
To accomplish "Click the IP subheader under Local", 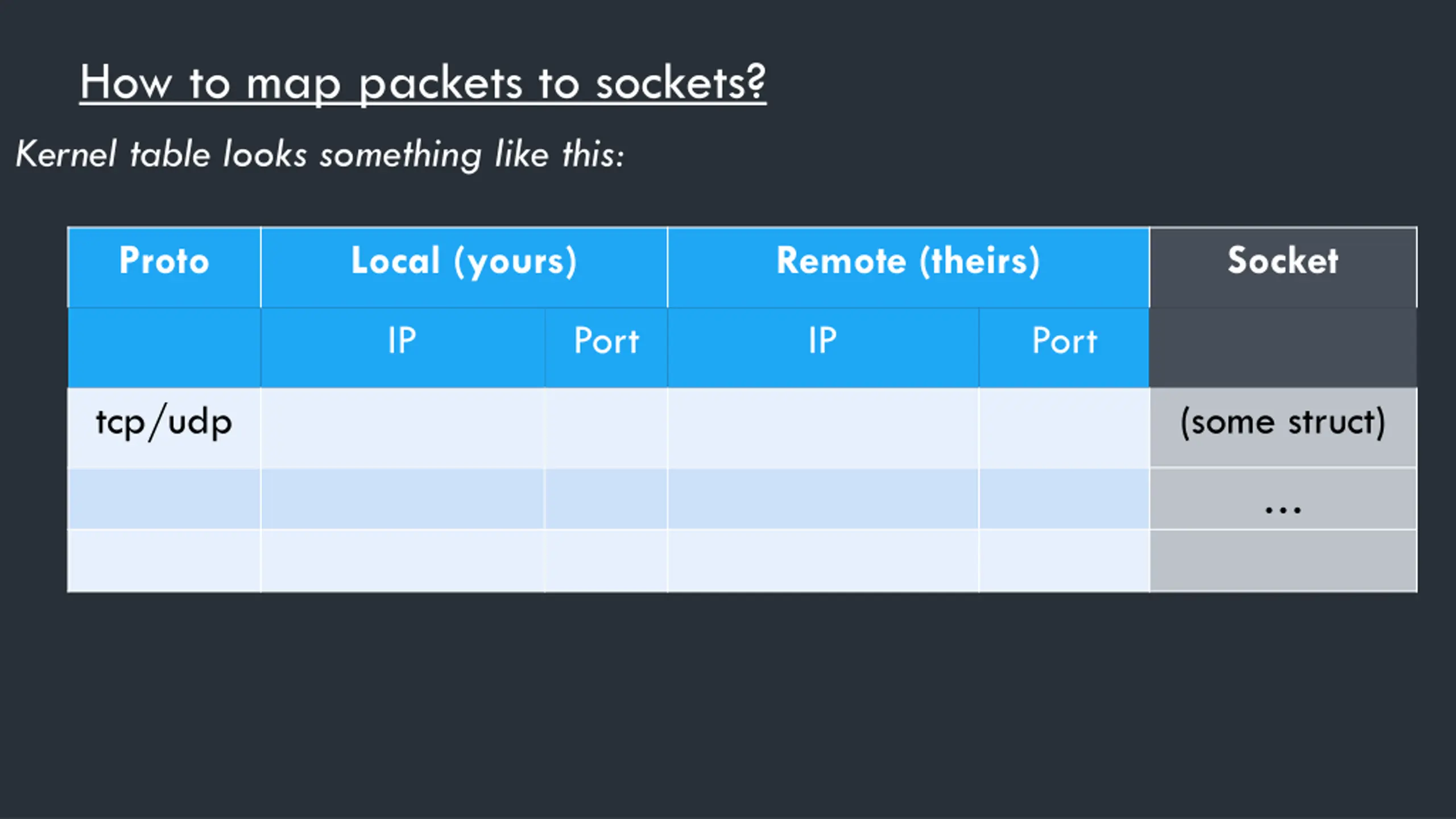I will [x=403, y=348].
